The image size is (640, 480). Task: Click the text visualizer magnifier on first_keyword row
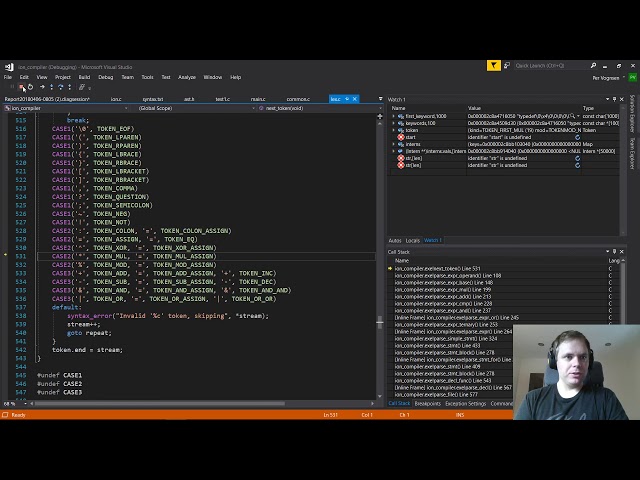573,116
